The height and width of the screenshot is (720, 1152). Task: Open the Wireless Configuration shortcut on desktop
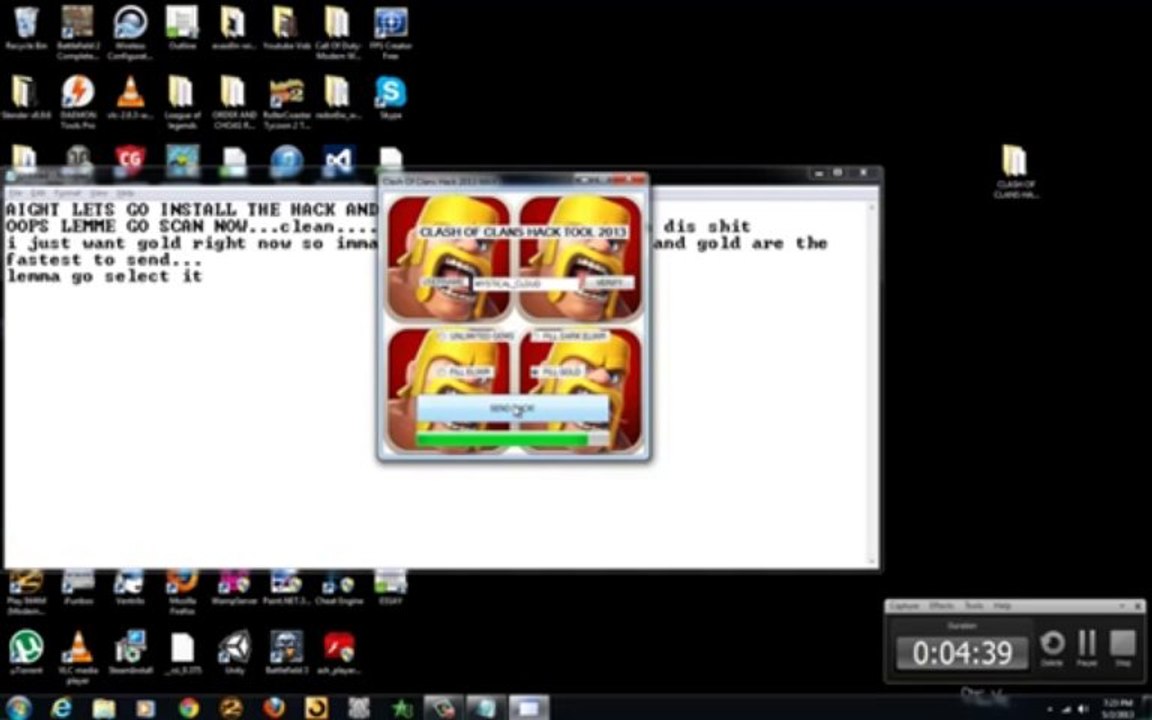point(130,31)
